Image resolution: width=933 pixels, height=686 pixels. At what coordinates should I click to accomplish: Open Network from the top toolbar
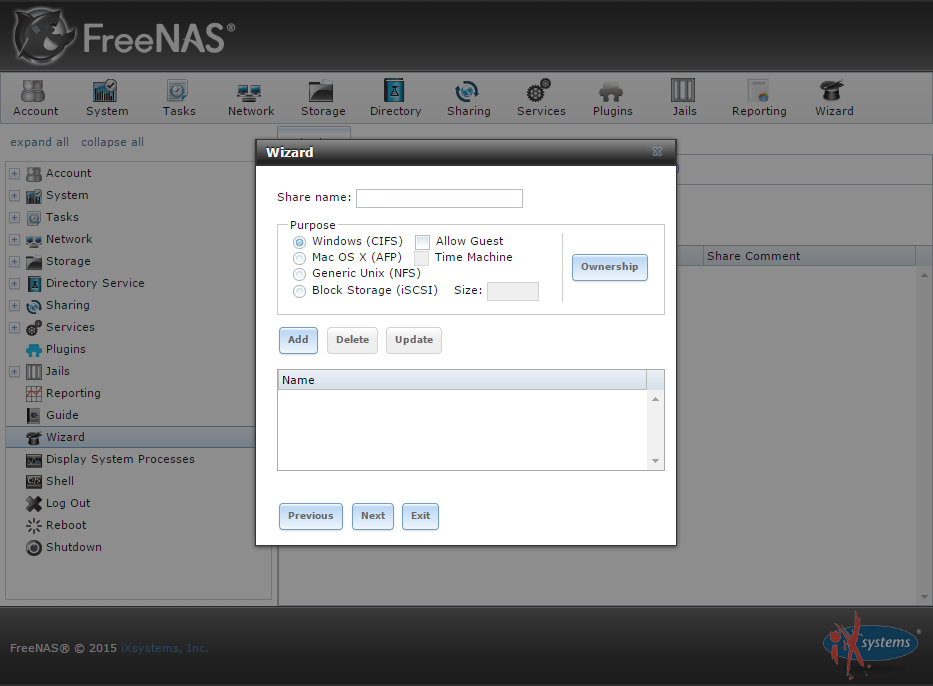[251, 99]
